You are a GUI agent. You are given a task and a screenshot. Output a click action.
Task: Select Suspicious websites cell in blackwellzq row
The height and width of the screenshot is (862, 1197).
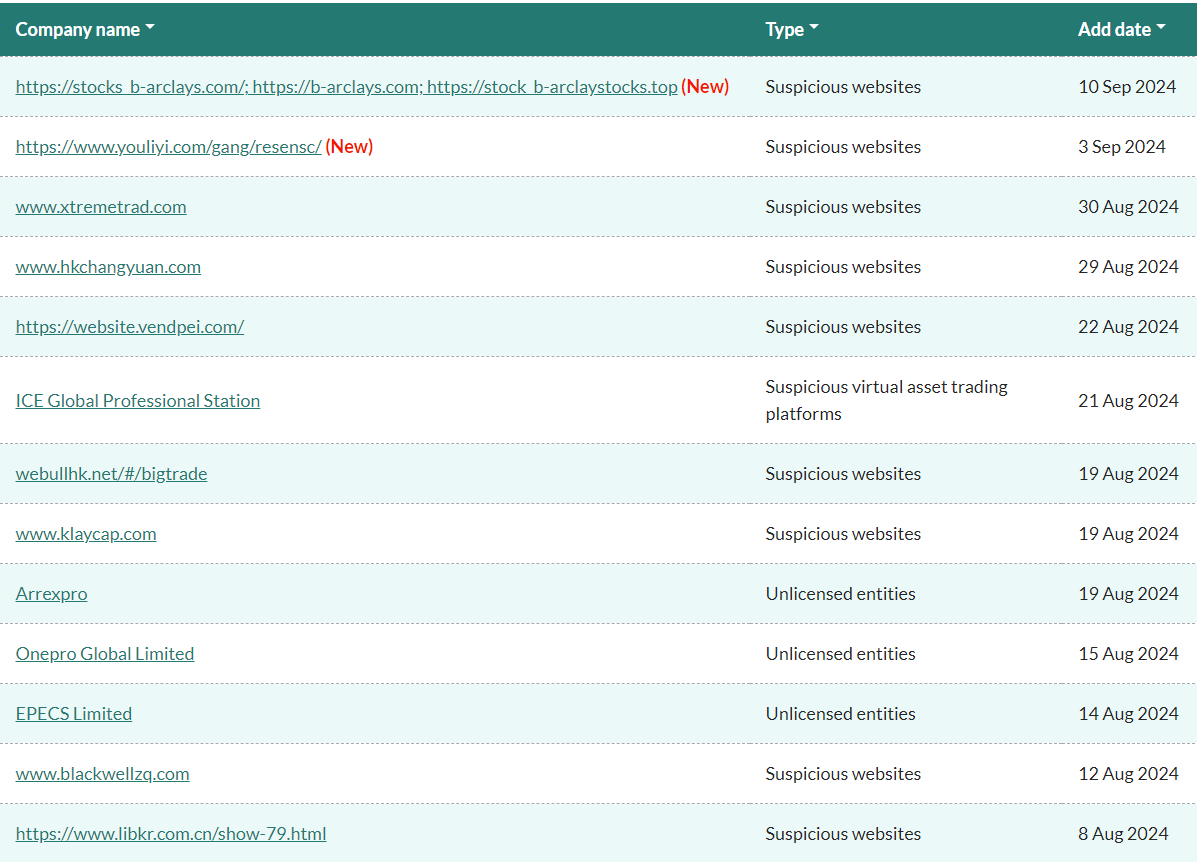(x=844, y=773)
